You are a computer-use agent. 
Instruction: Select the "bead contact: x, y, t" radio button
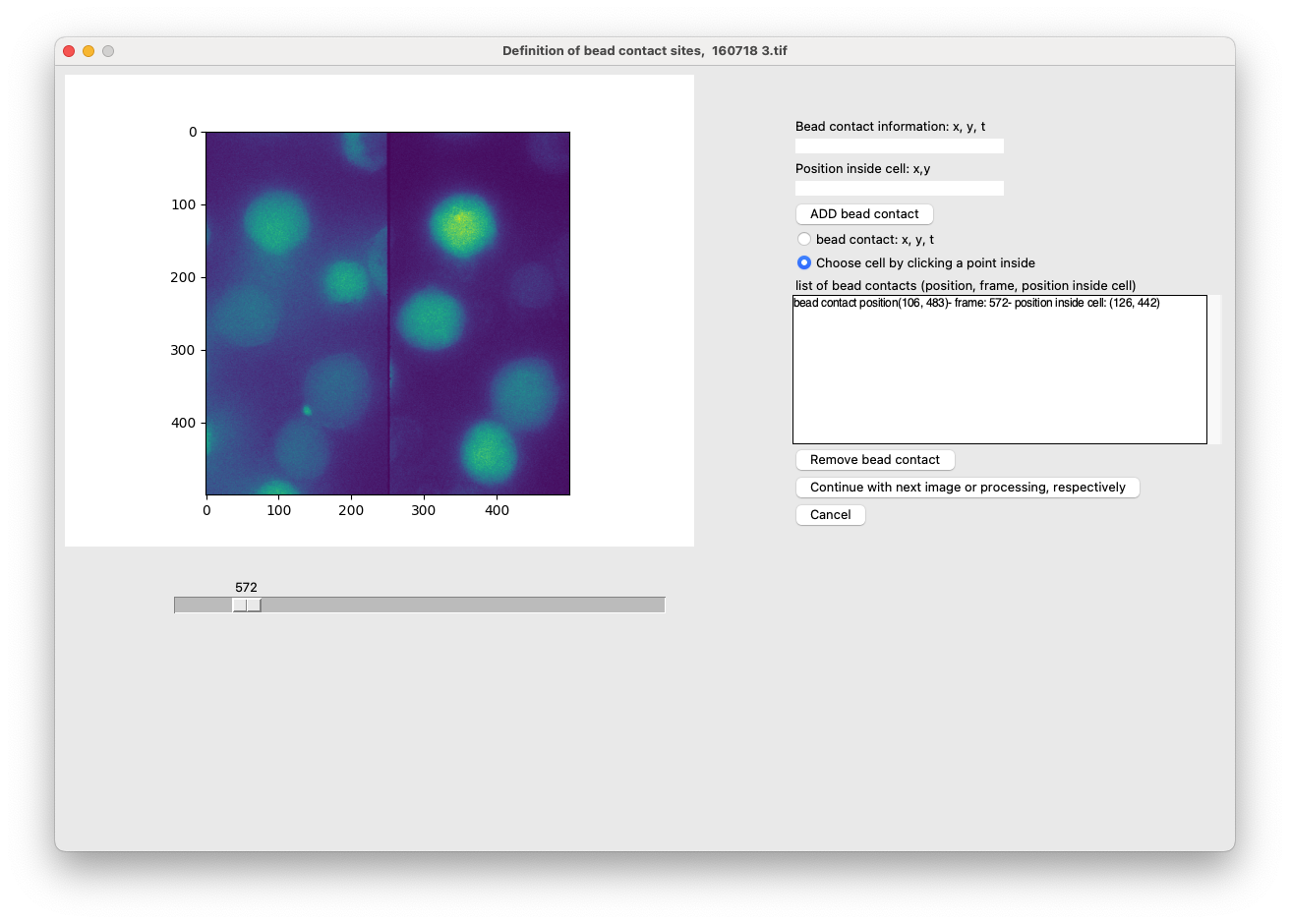point(804,239)
